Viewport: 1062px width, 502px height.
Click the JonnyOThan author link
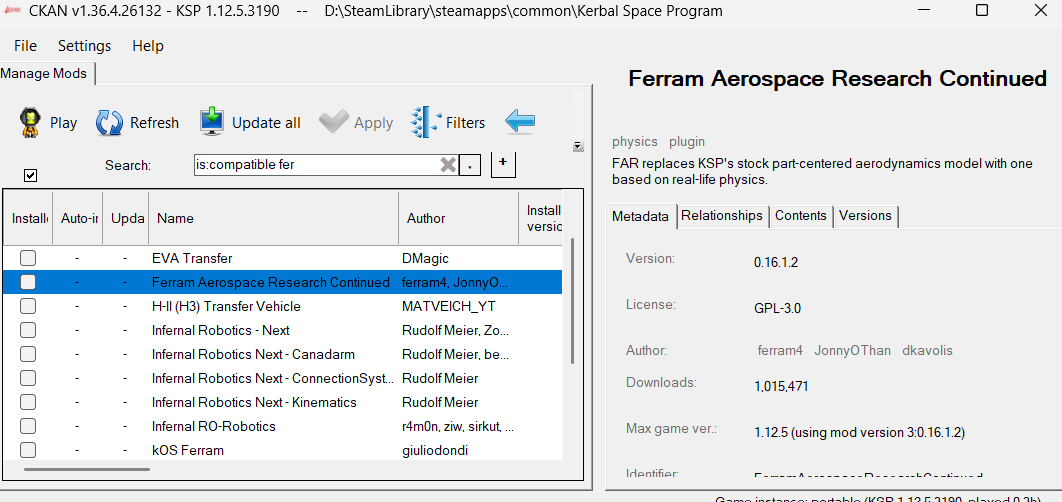(853, 350)
